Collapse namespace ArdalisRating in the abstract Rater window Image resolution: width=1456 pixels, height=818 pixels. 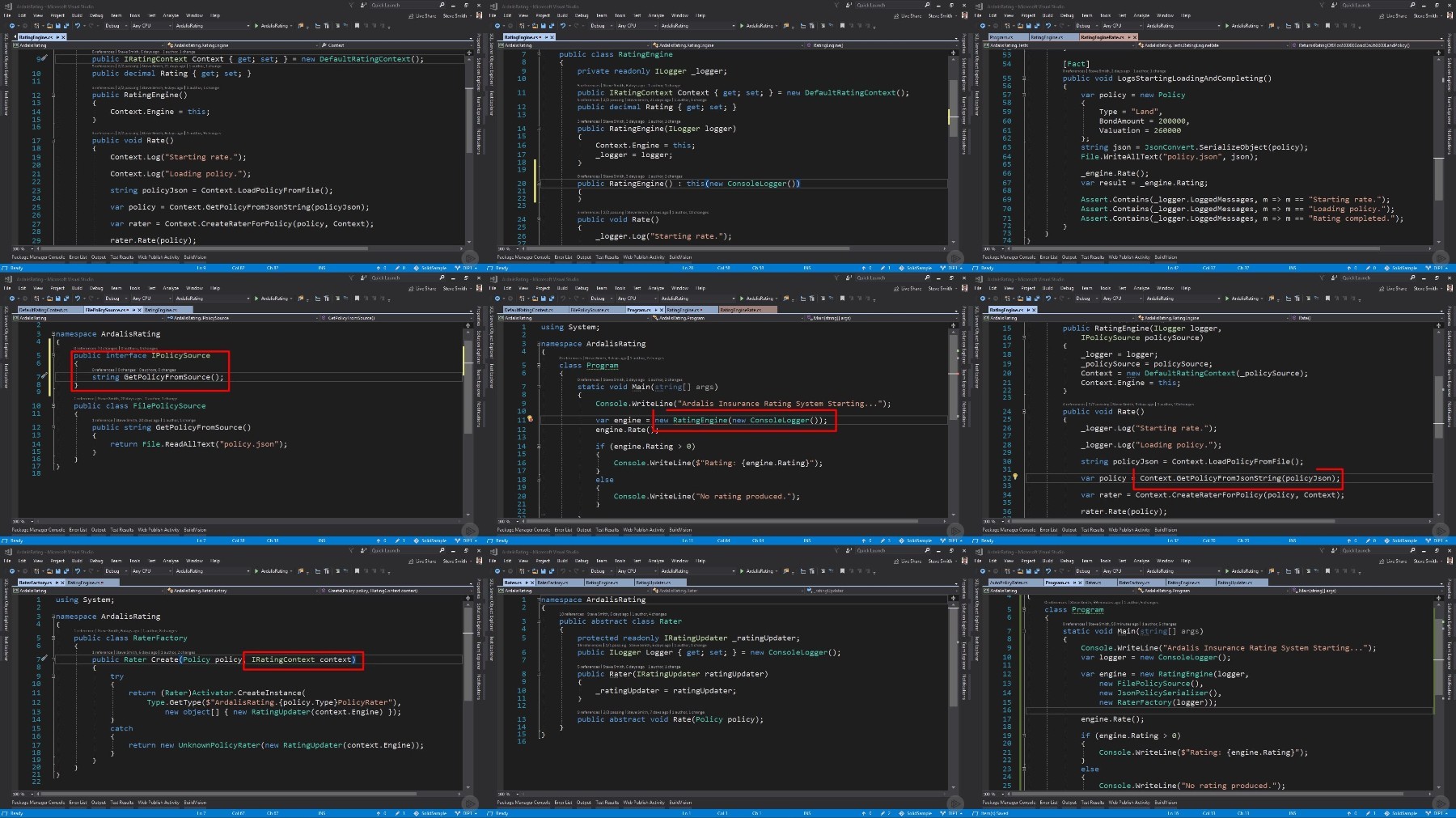tap(540, 600)
